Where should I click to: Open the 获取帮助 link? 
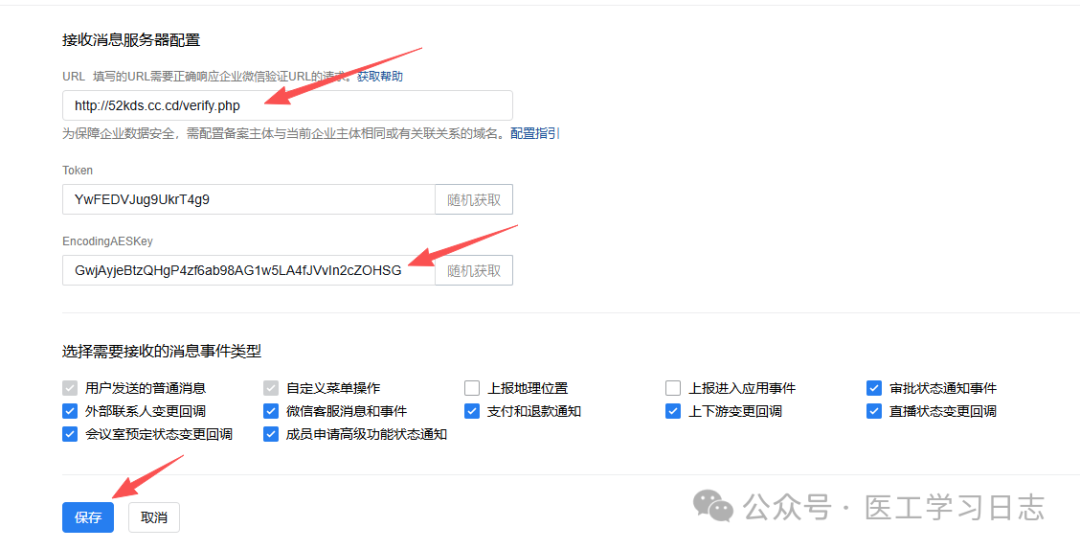[x=380, y=76]
